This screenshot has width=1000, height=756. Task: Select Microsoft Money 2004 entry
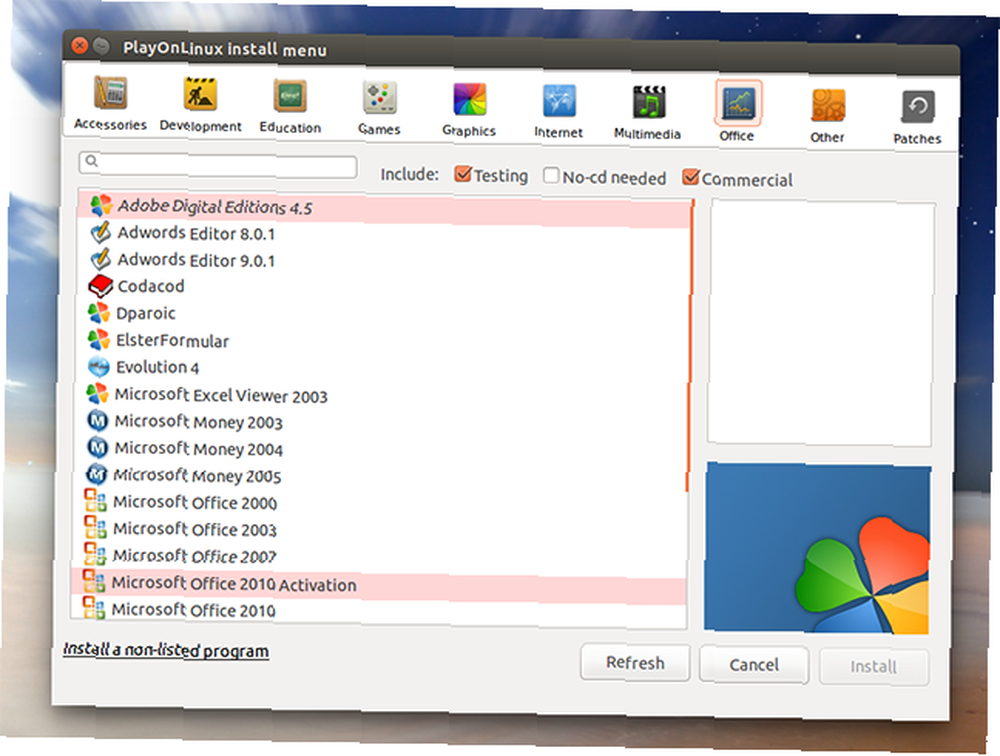(383, 451)
